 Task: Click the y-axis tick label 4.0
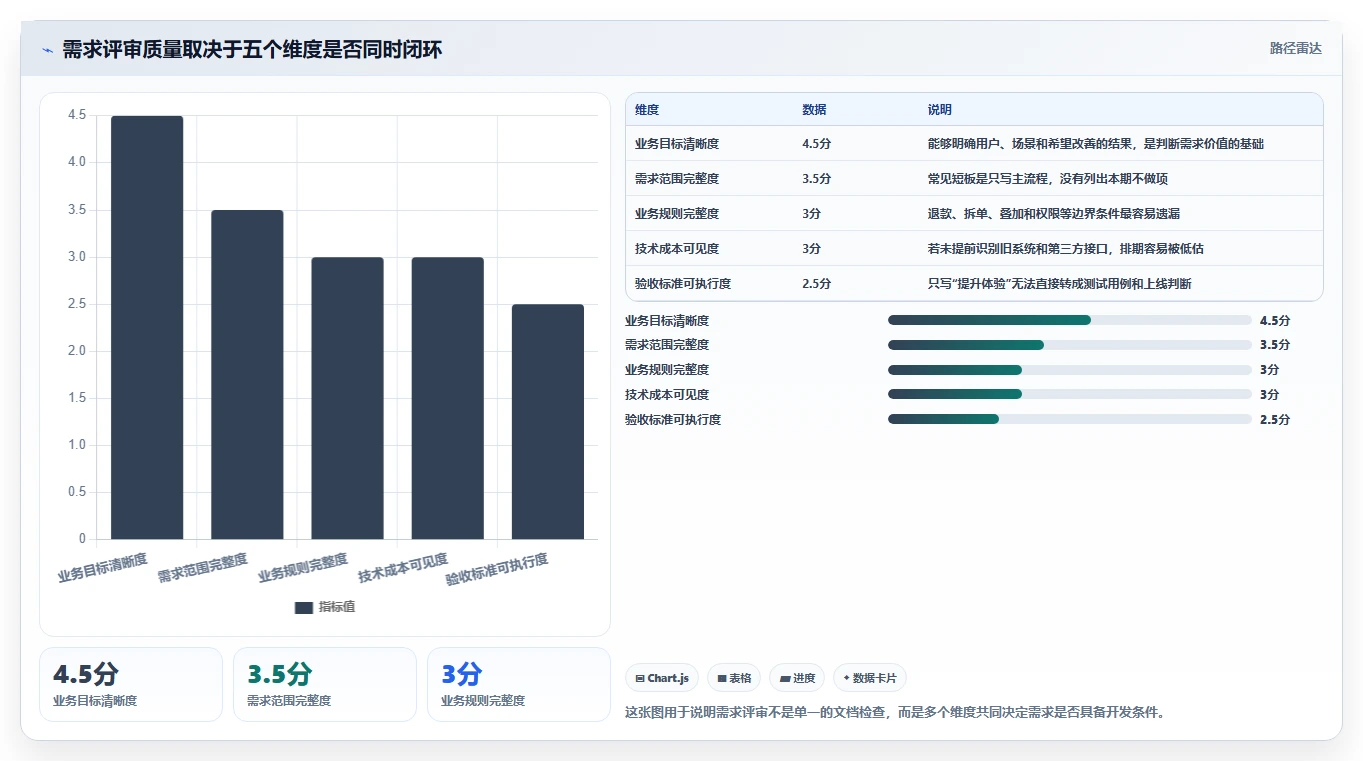click(x=77, y=163)
